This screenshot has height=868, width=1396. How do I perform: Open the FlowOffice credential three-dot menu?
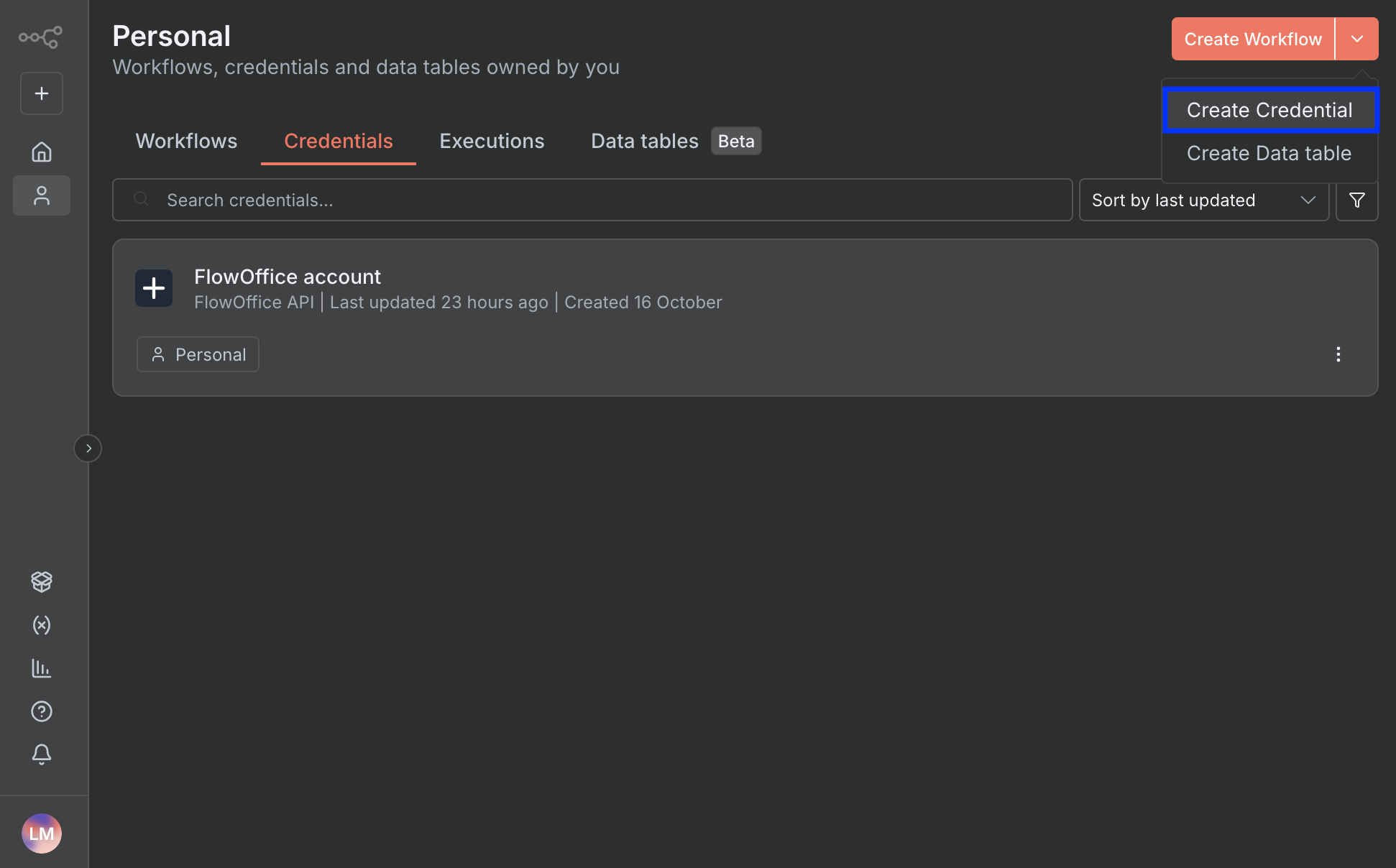point(1338,354)
